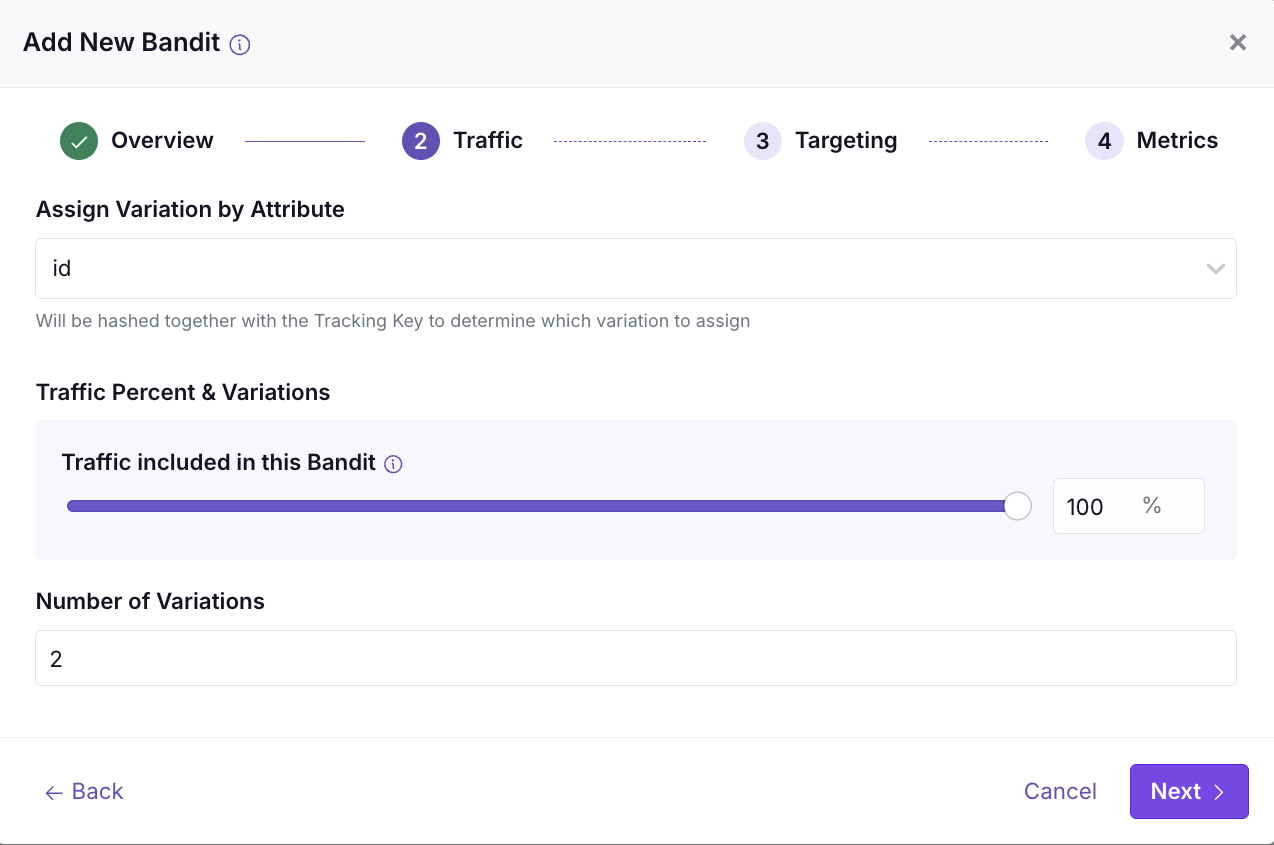Screen dimensions: 1274x845
Task: Click info icon next to Traffic included in this Bandit
Action: coord(393,464)
